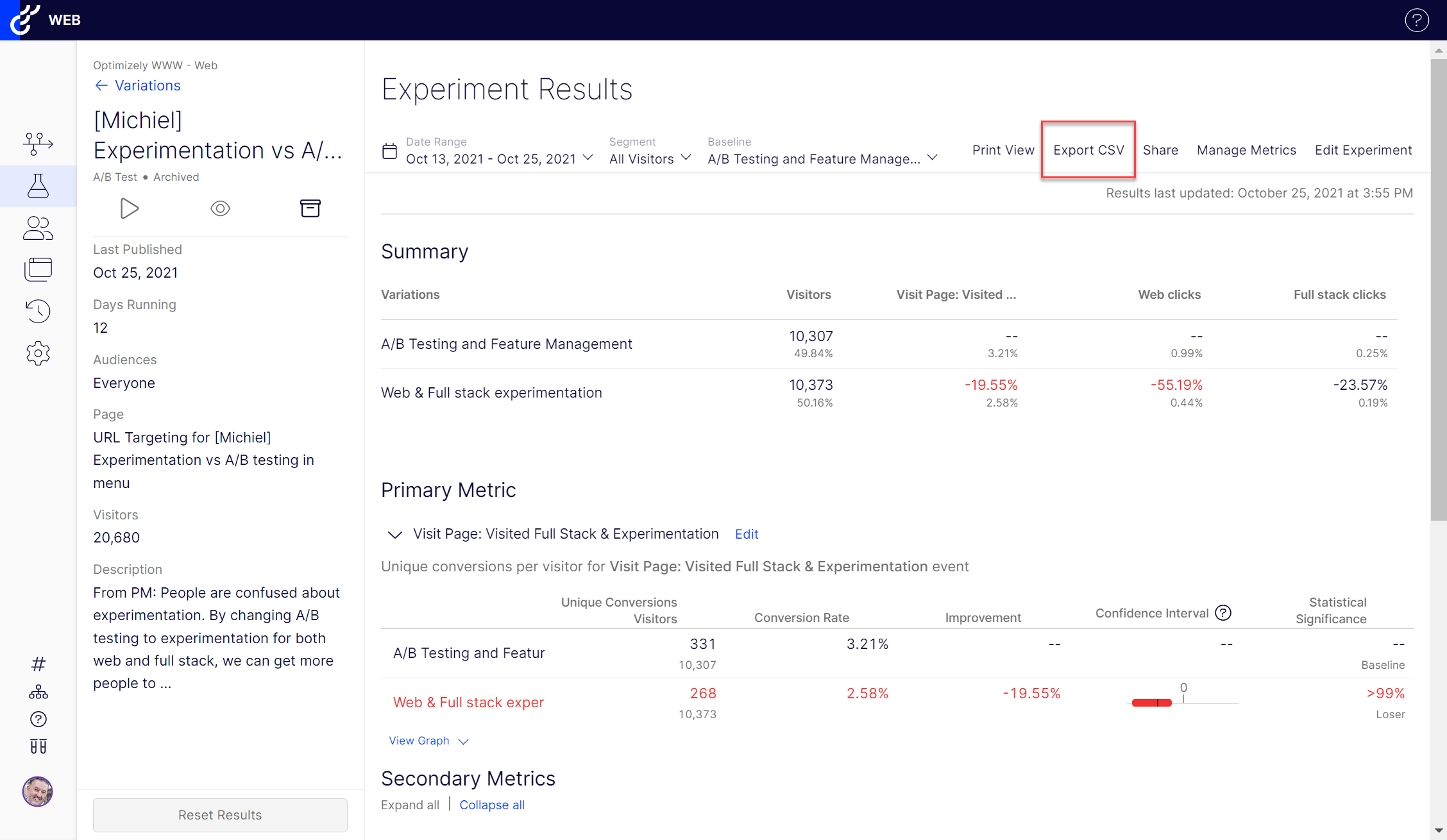The height and width of the screenshot is (840, 1447).
Task: Click the archive box icon
Action: tap(310, 208)
